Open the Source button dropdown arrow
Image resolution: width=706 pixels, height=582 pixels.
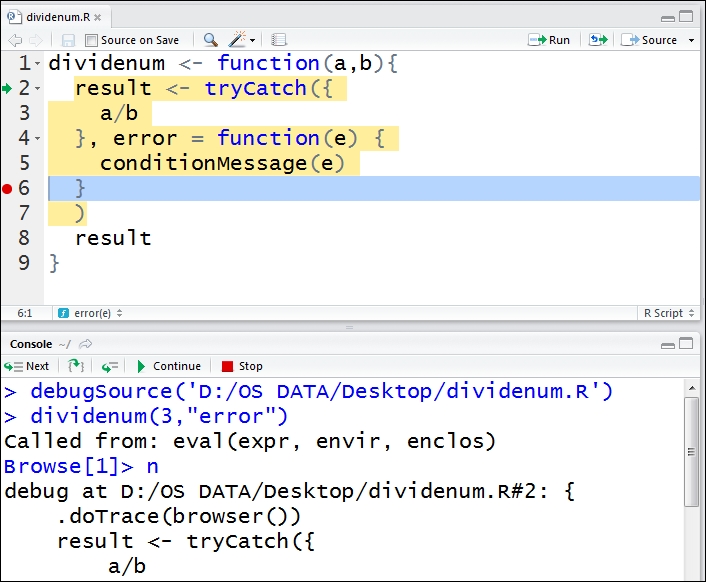(x=689, y=40)
